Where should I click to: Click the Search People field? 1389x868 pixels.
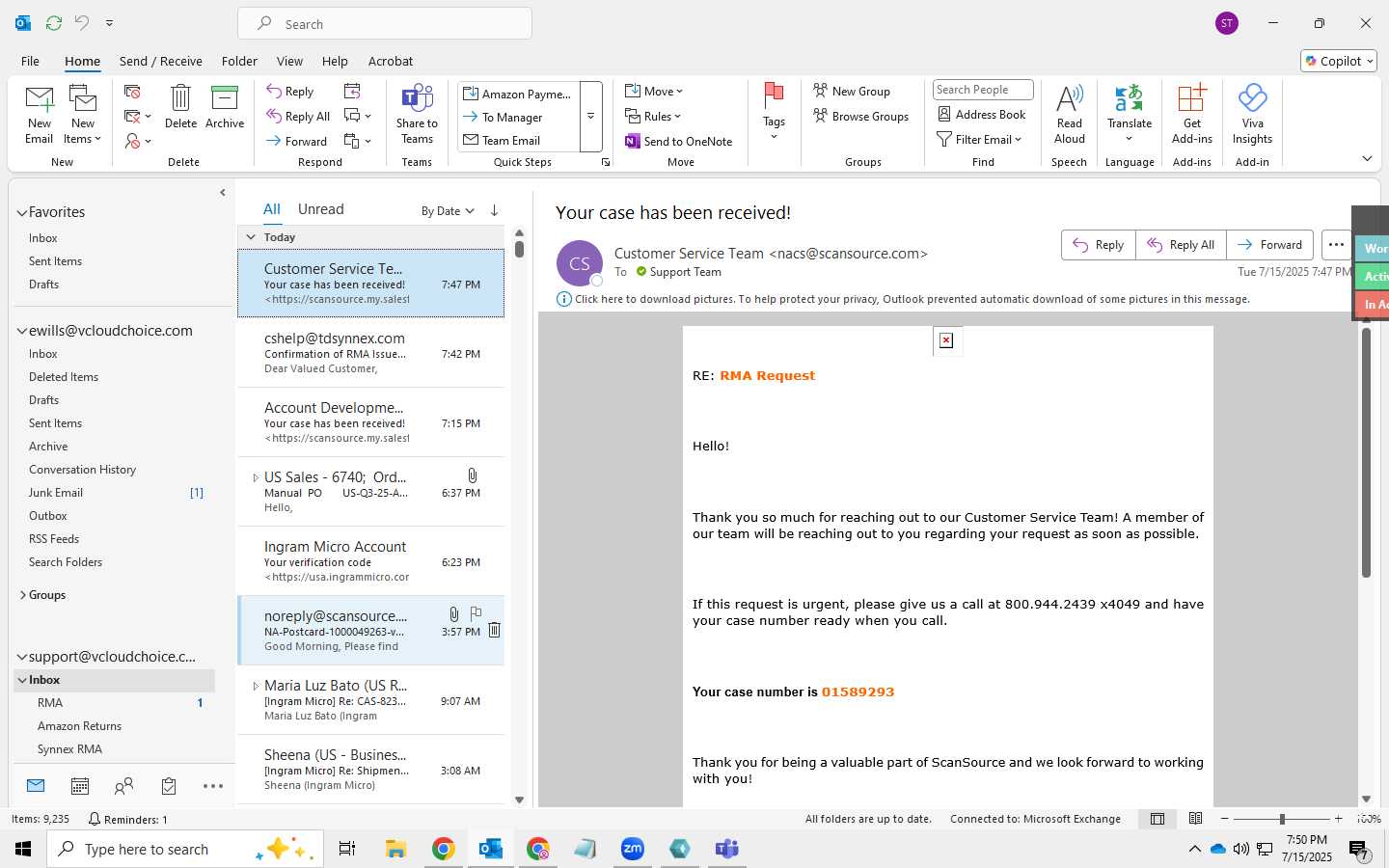983,90
